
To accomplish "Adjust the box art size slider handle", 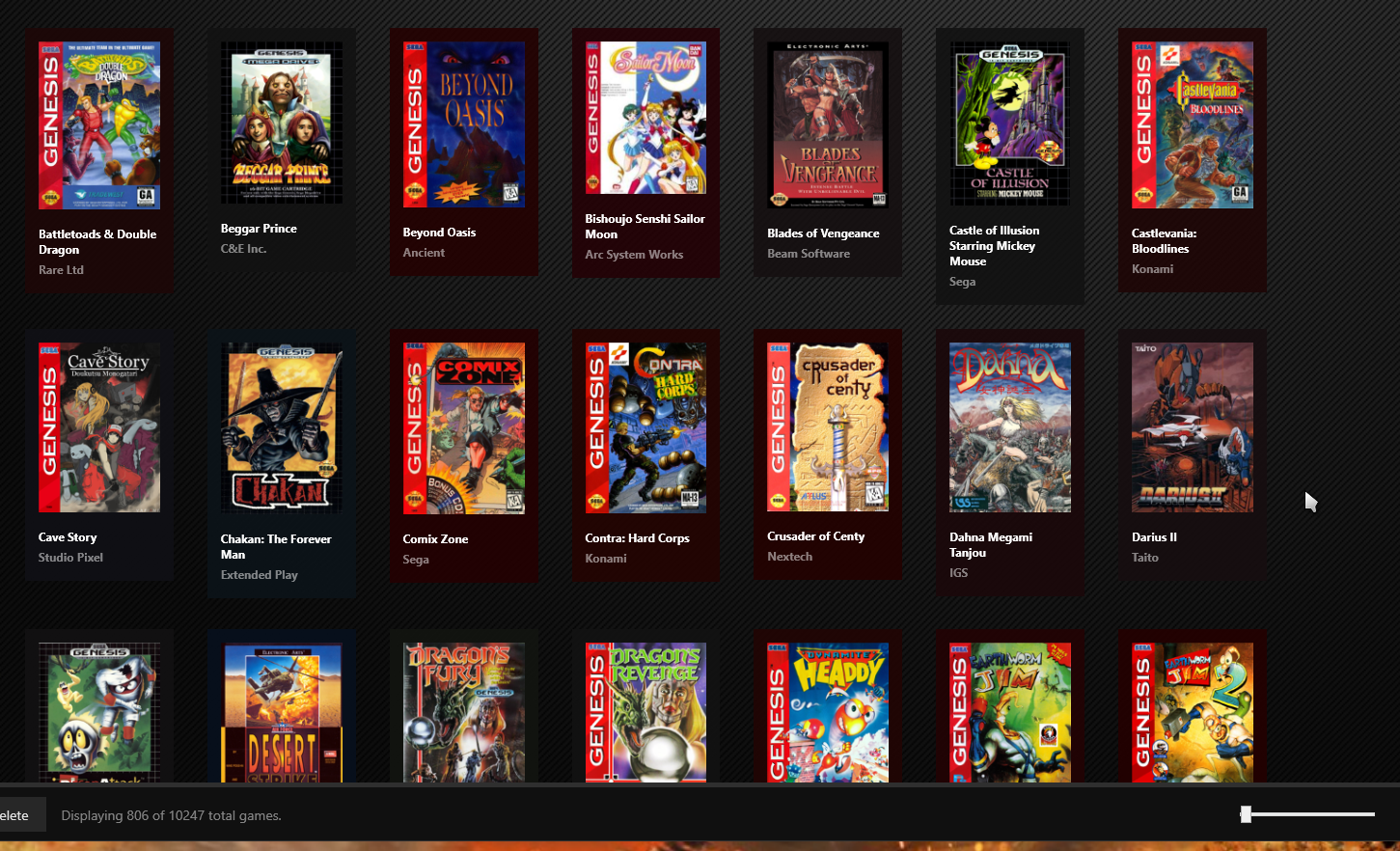I will pyautogui.click(x=1246, y=814).
